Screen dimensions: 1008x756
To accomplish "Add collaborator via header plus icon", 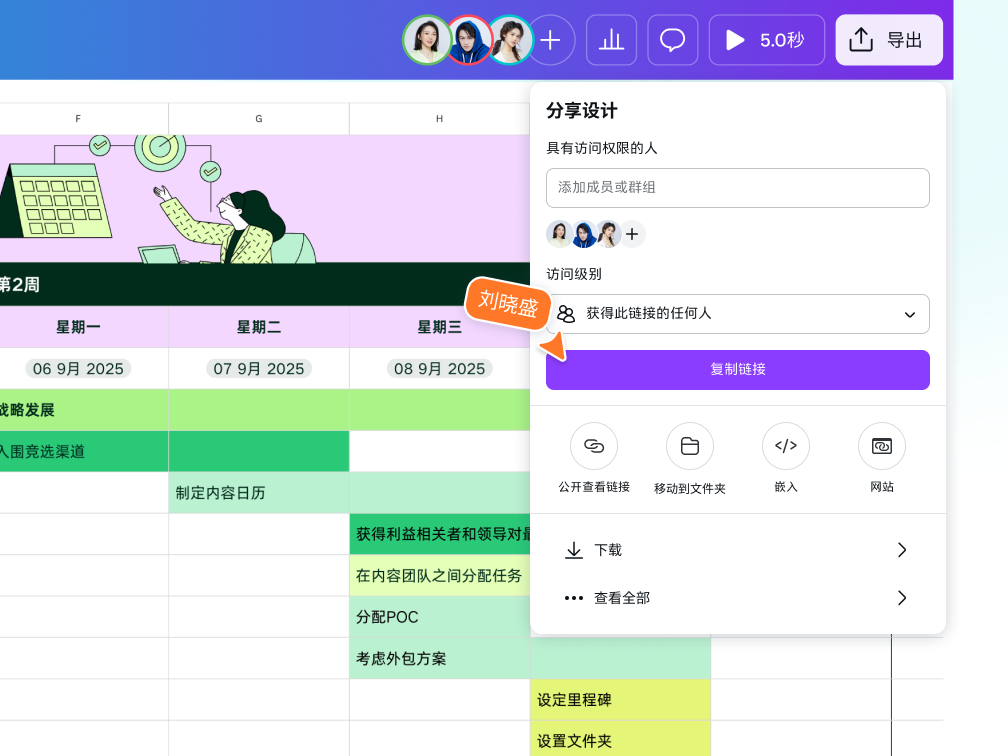I will [550, 40].
